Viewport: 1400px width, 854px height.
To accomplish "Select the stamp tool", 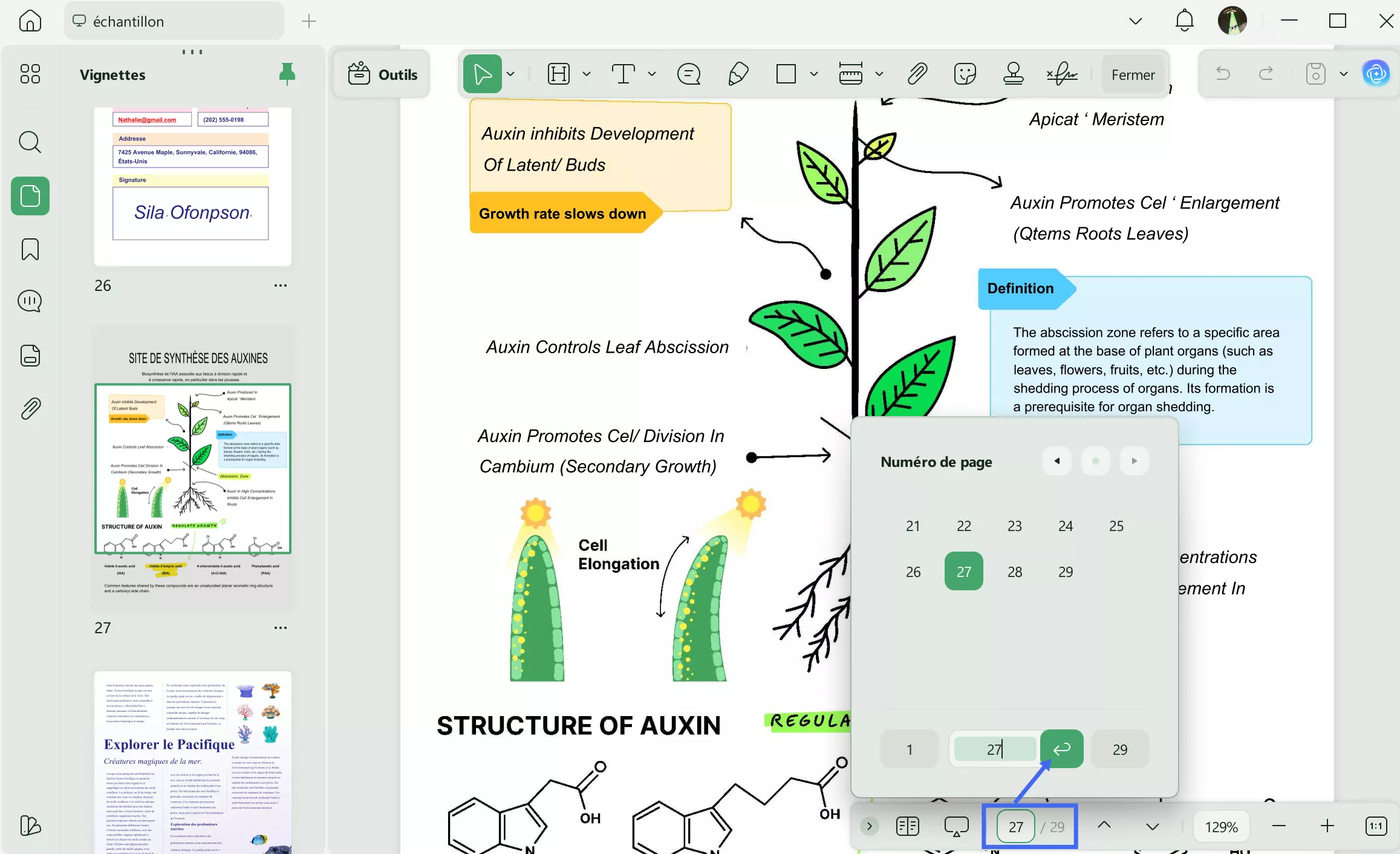I will 1013,74.
